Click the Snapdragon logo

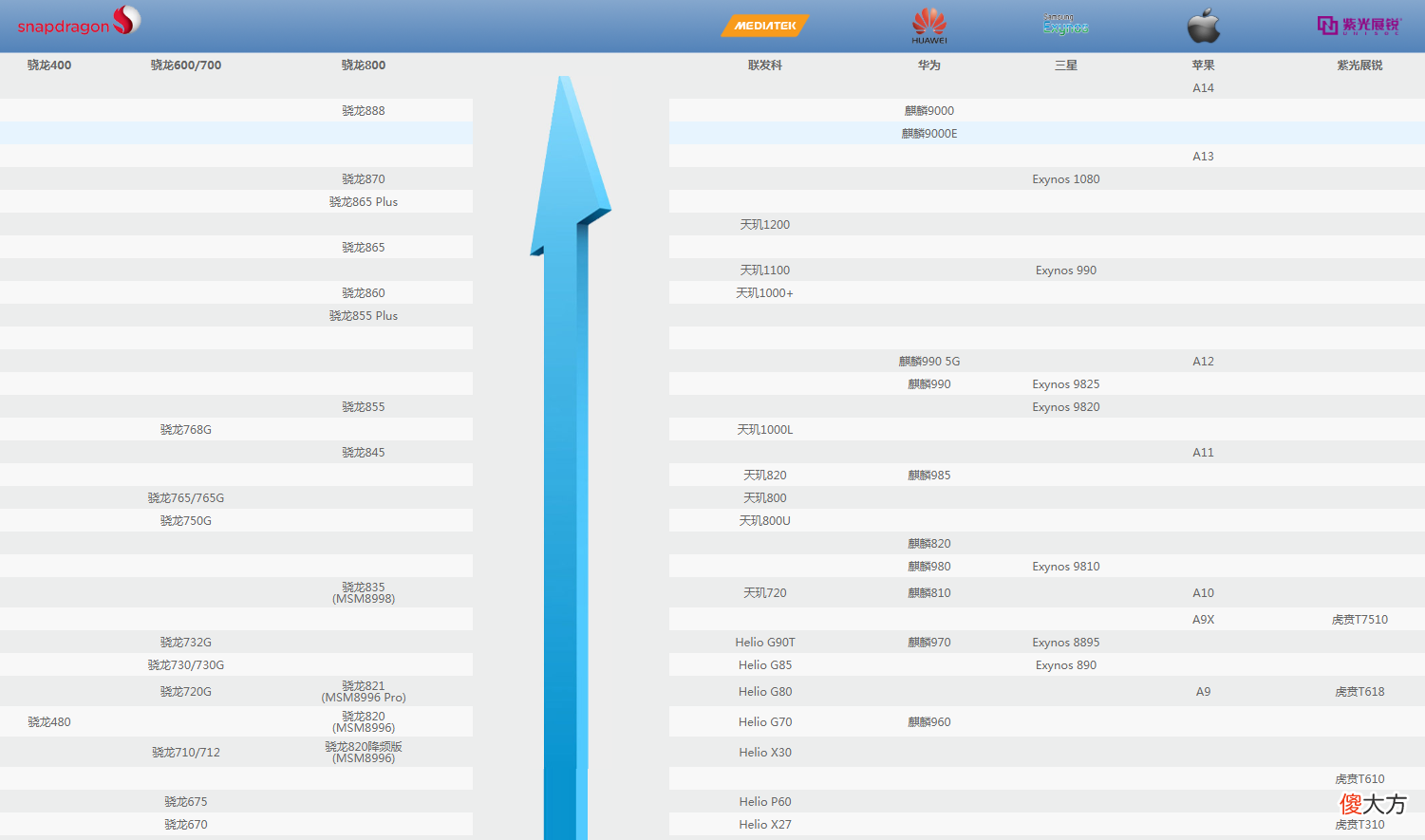[x=79, y=21]
